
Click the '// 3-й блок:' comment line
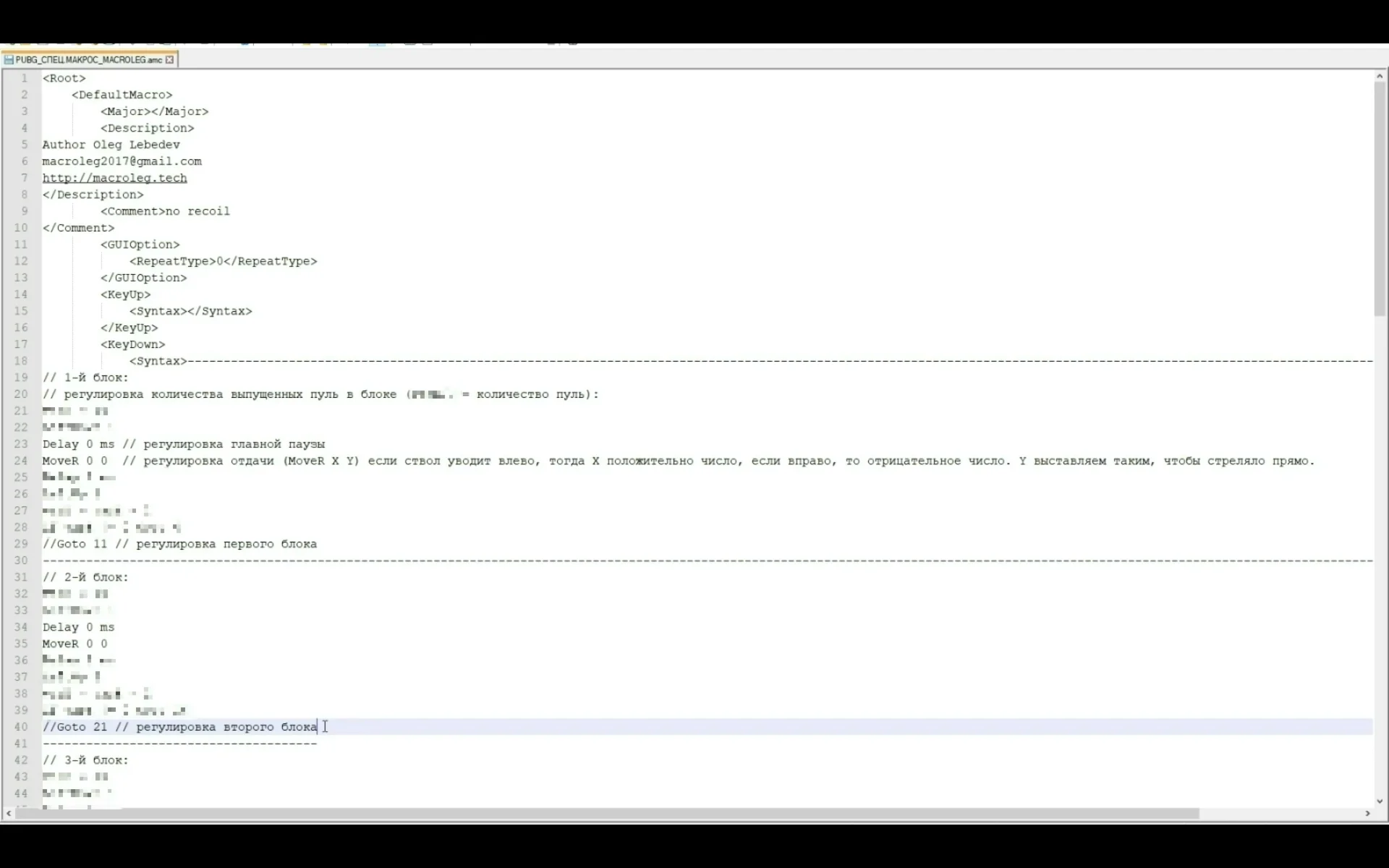pyautogui.click(x=85, y=760)
